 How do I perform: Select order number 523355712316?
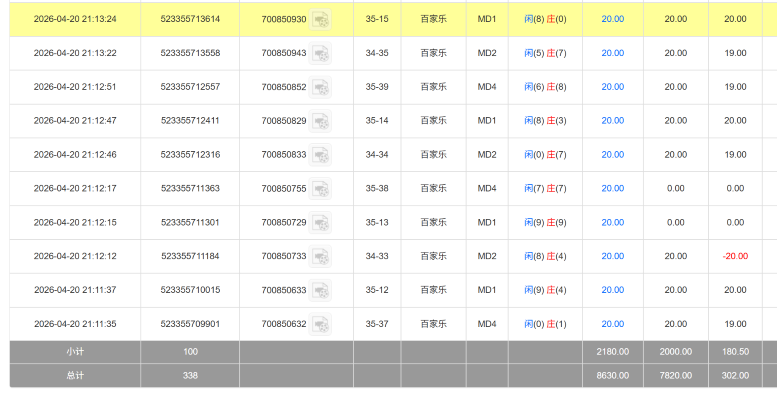pyautogui.click(x=190, y=155)
